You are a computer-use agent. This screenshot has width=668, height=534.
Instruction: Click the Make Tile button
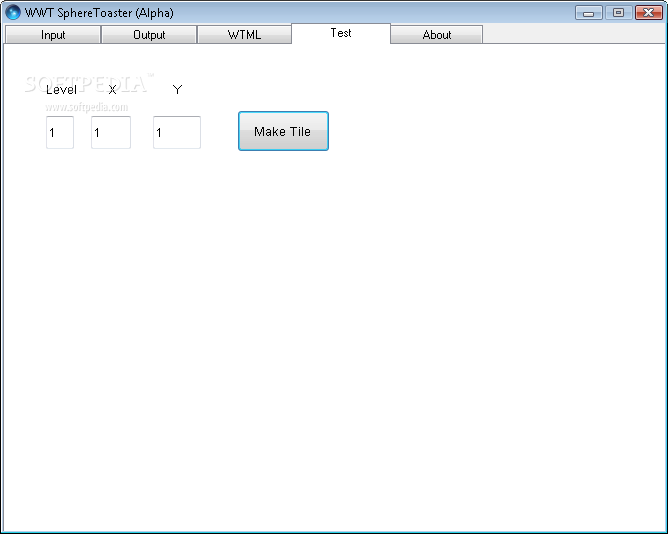pyautogui.click(x=283, y=131)
